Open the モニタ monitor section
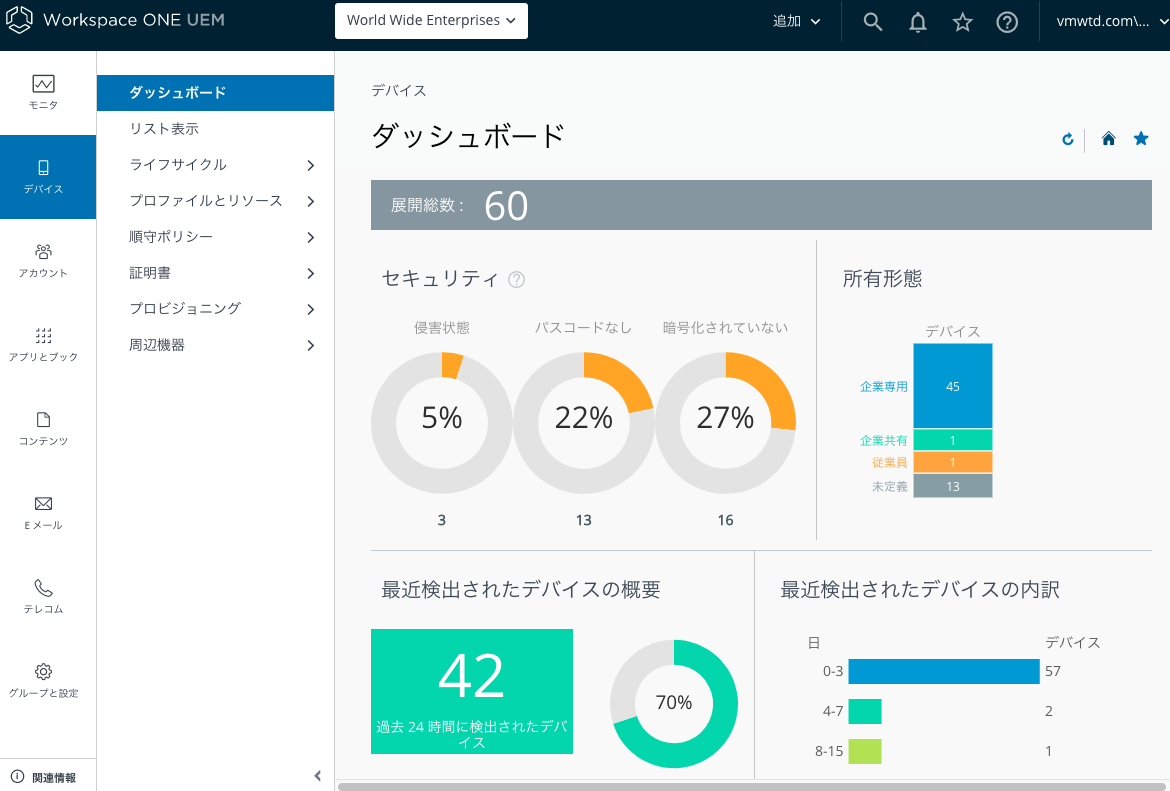 coord(43,93)
